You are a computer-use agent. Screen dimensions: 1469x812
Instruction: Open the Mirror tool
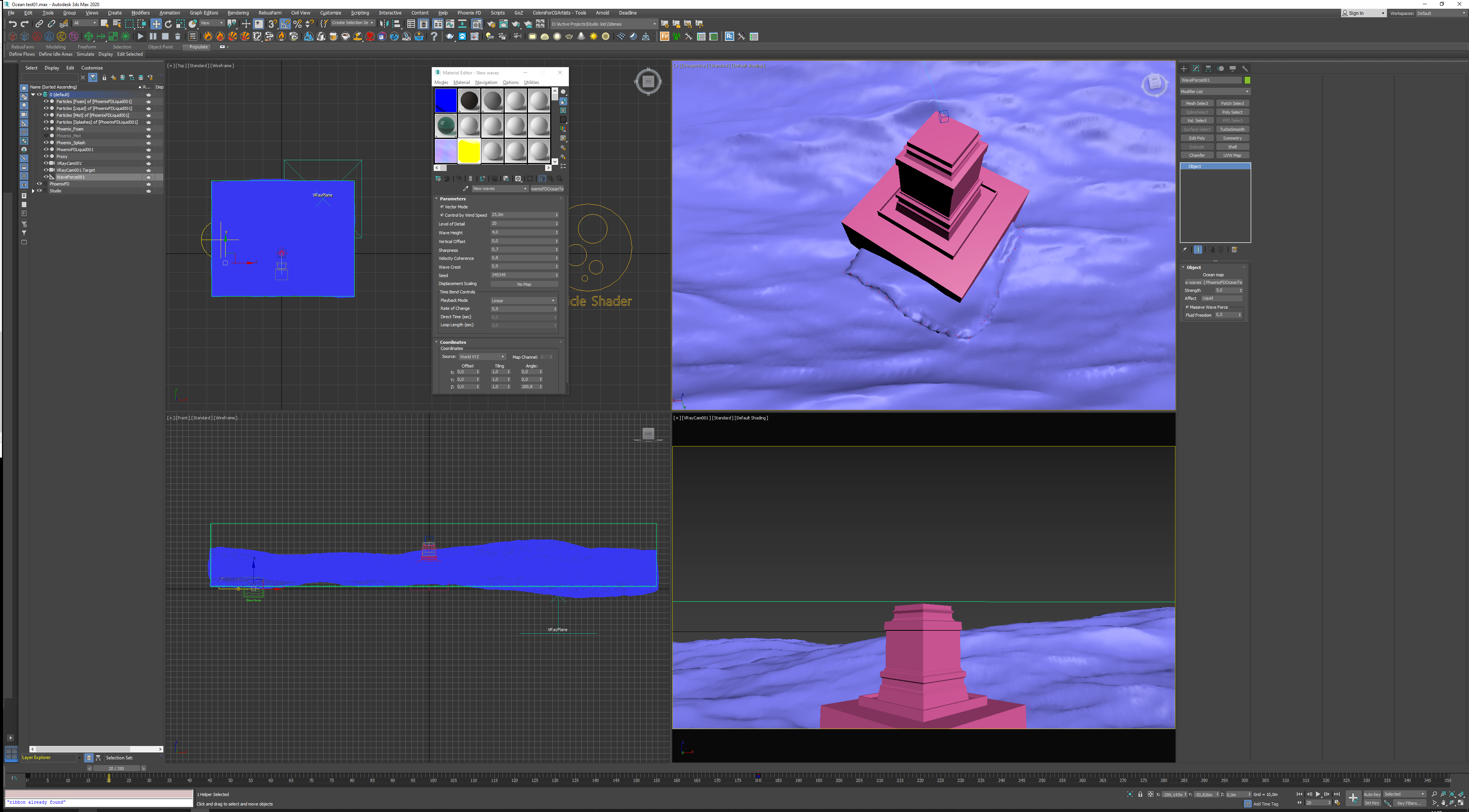click(x=384, y=23)
